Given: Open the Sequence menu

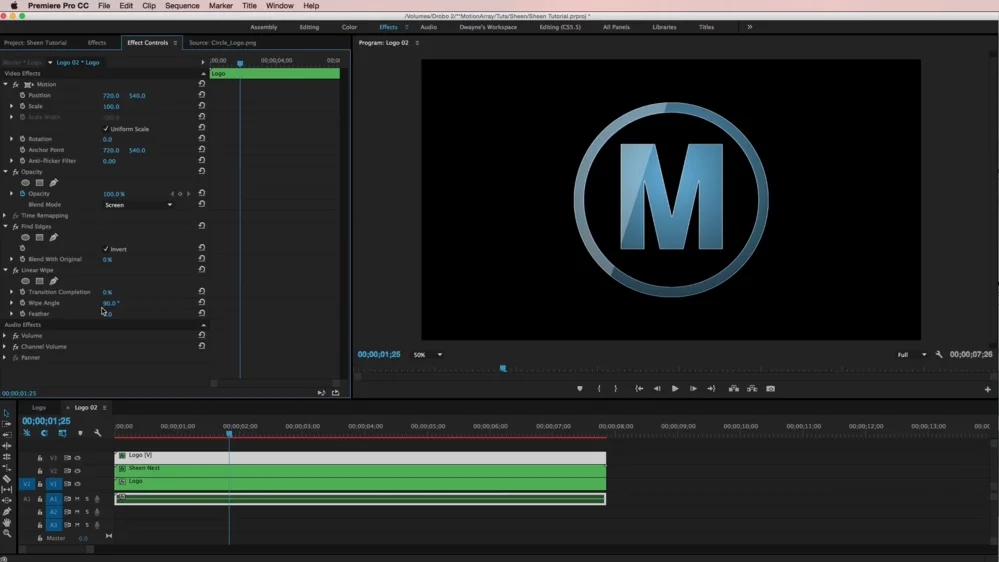Looking at the screenshot, I should pos(182,6).
